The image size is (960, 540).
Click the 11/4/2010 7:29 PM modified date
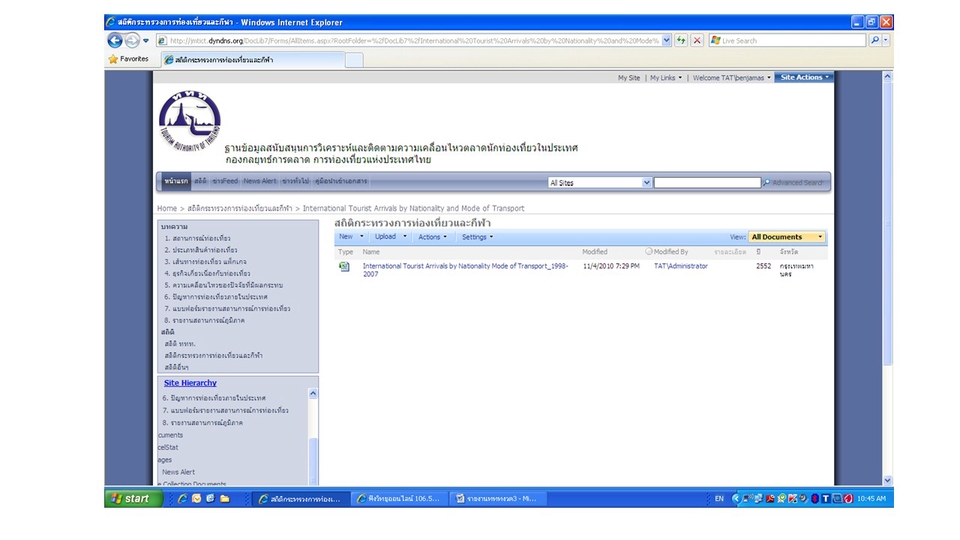611,266
